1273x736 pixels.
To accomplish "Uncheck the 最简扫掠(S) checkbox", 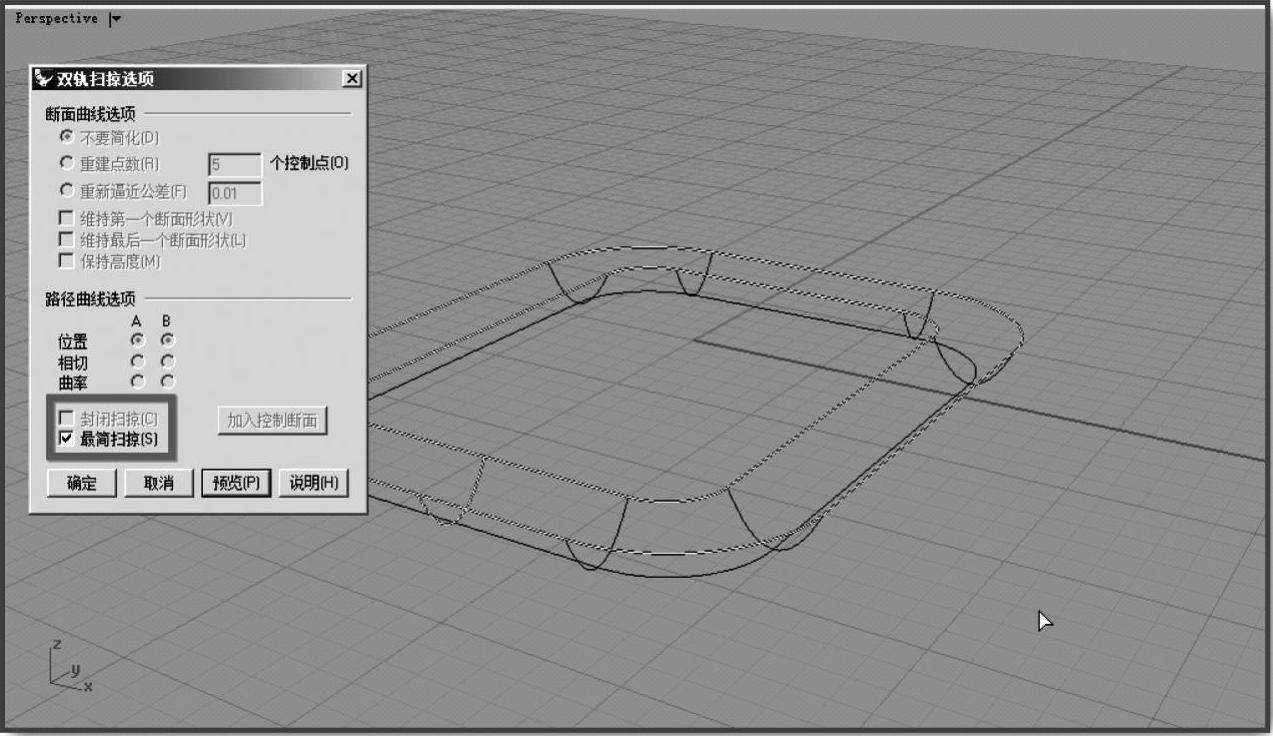I will tap(67, 439).
